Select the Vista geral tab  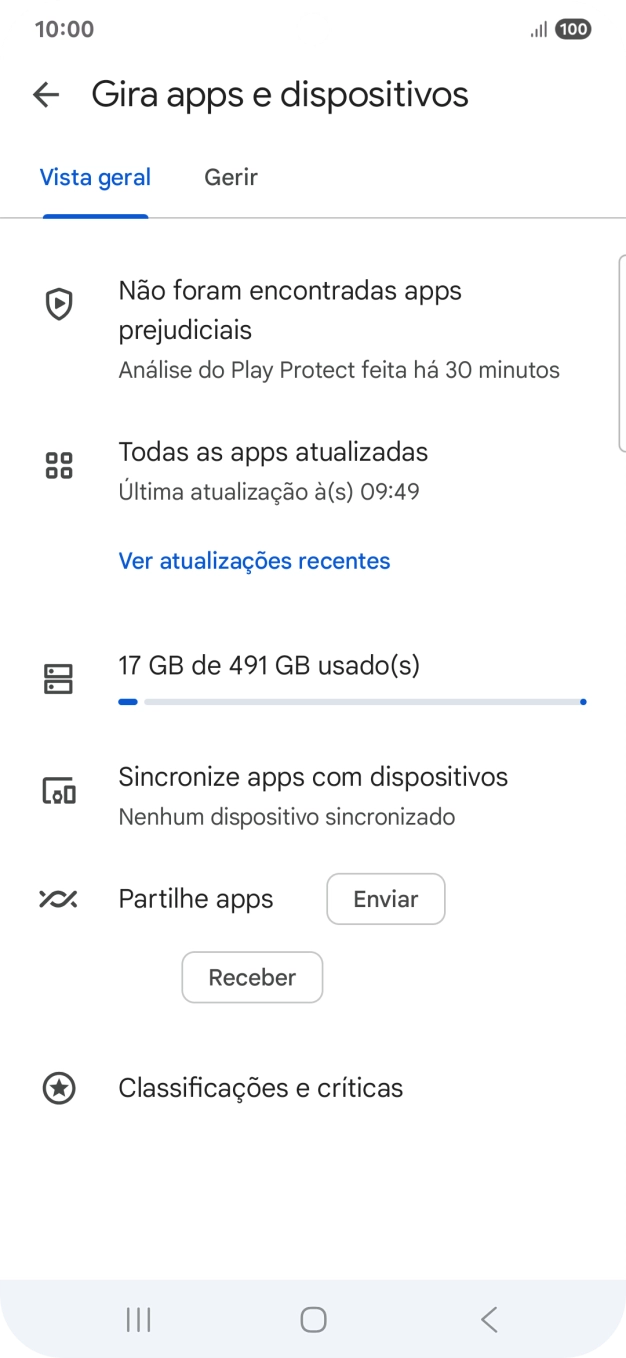click(x=95, y=178)
